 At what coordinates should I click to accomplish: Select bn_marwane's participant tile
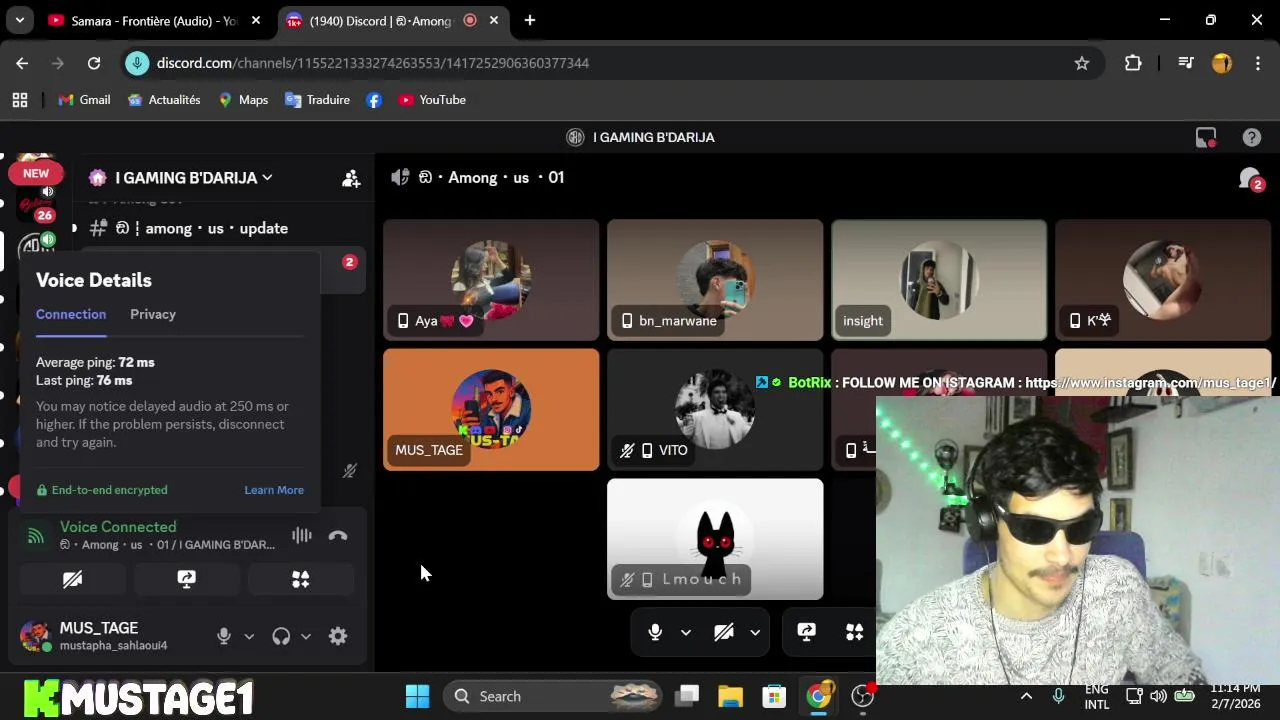click(715, 280)
